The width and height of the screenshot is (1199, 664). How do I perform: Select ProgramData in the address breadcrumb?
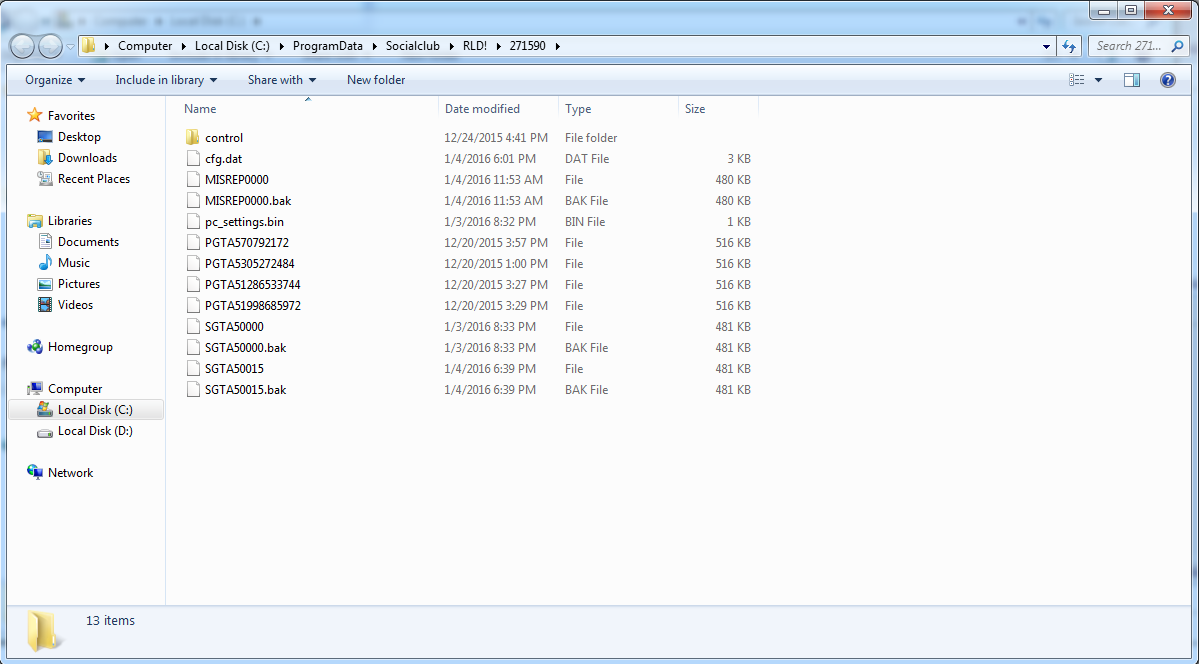point(327,46)
